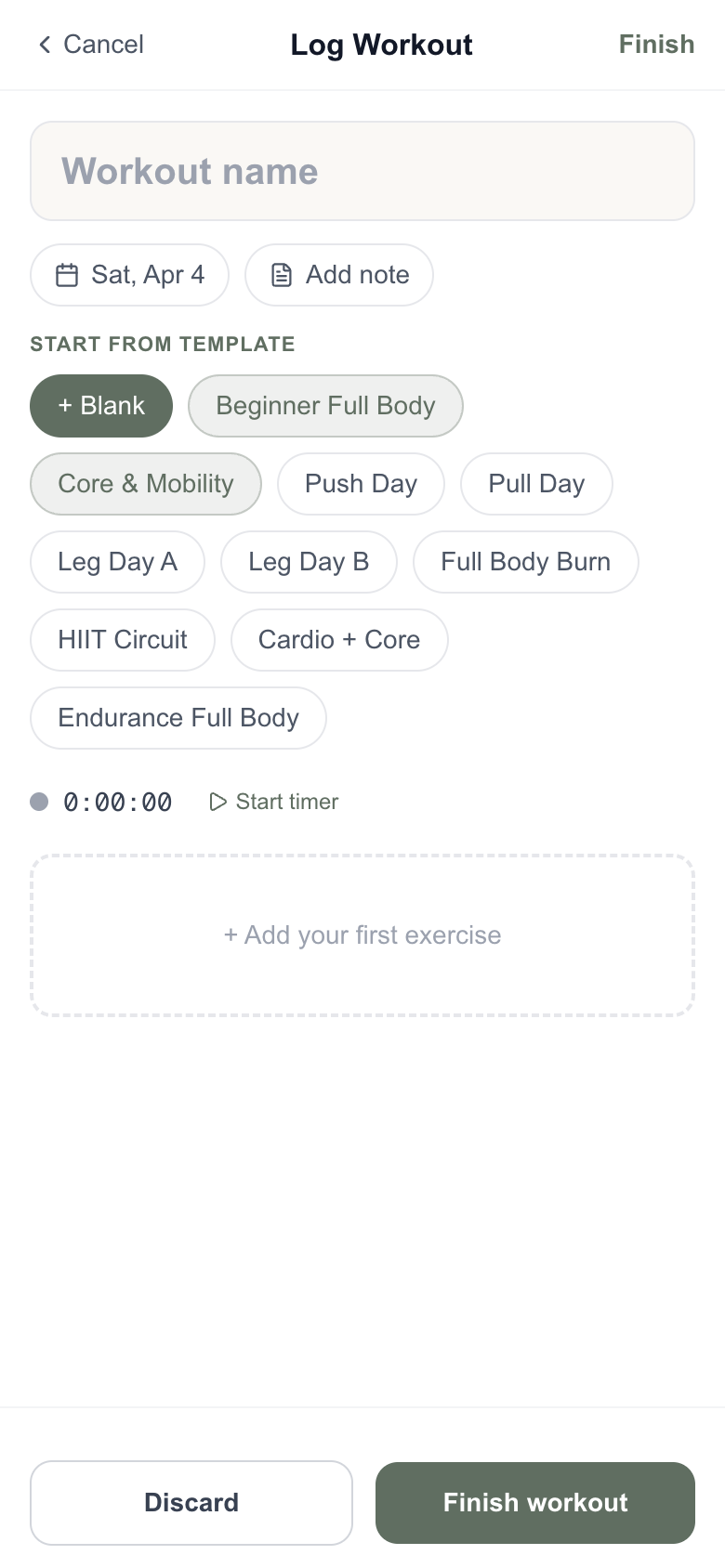Image resolution: width=725 pixels, height=1568 pixels.
Task: Focus the Workout name input field
Action: (362, 171)
